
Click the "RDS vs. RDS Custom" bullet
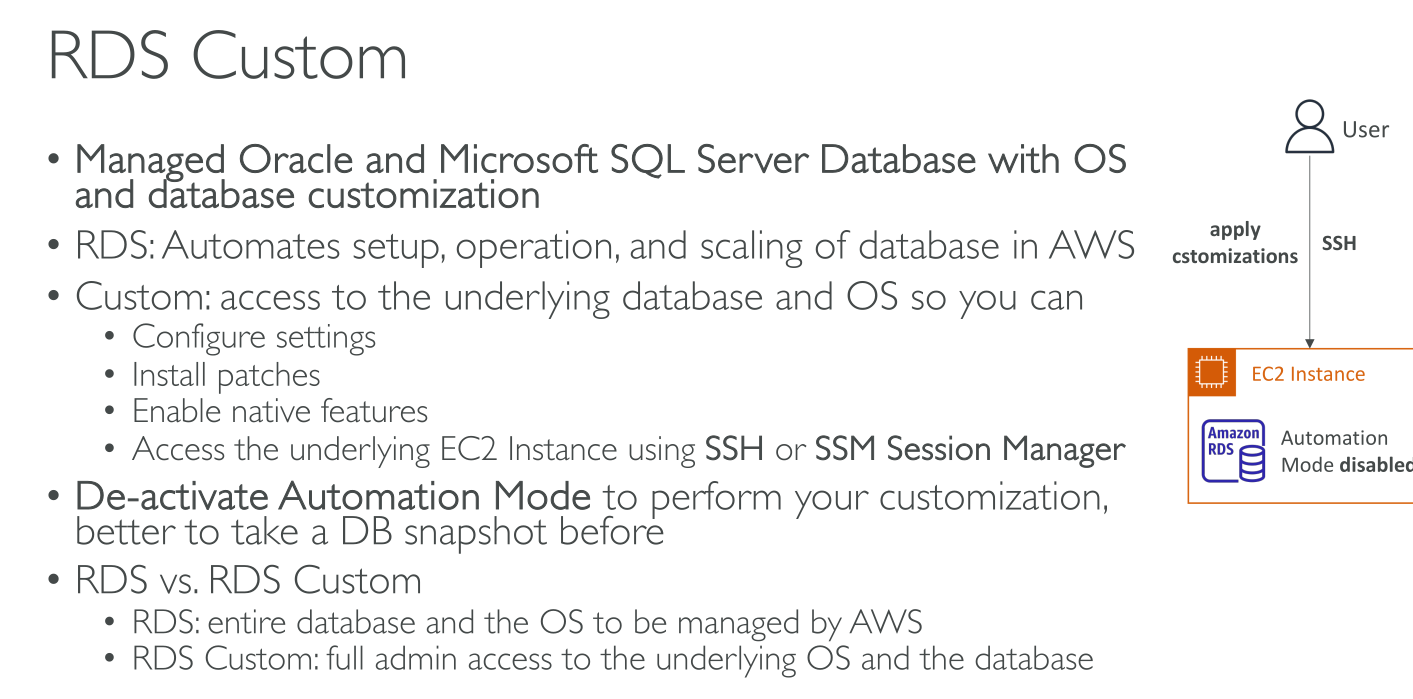(248, 581)
